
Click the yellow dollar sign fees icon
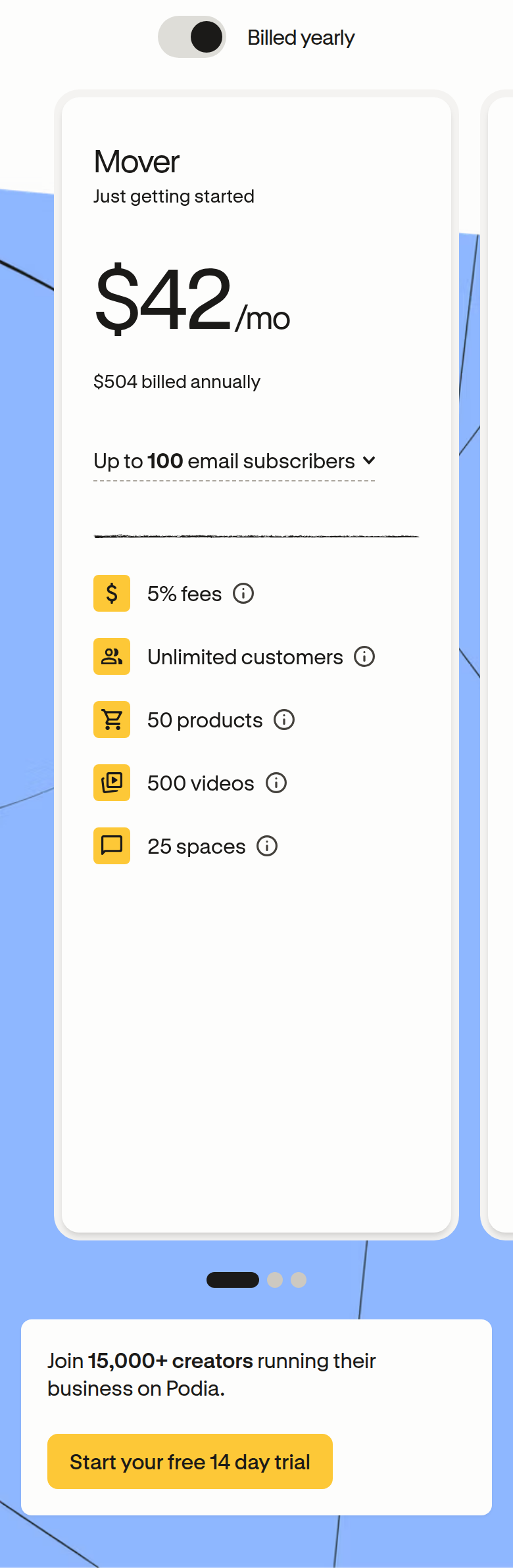(112, 593)
